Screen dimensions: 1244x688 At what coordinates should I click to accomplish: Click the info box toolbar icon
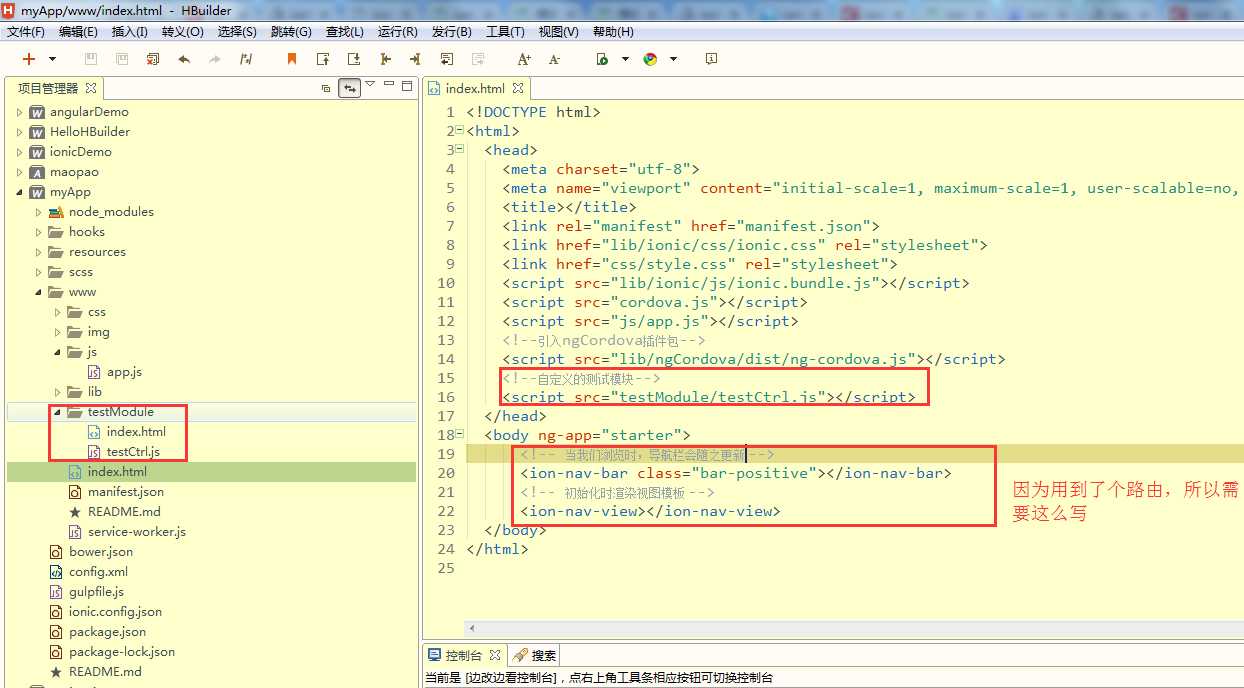[711, 59]
